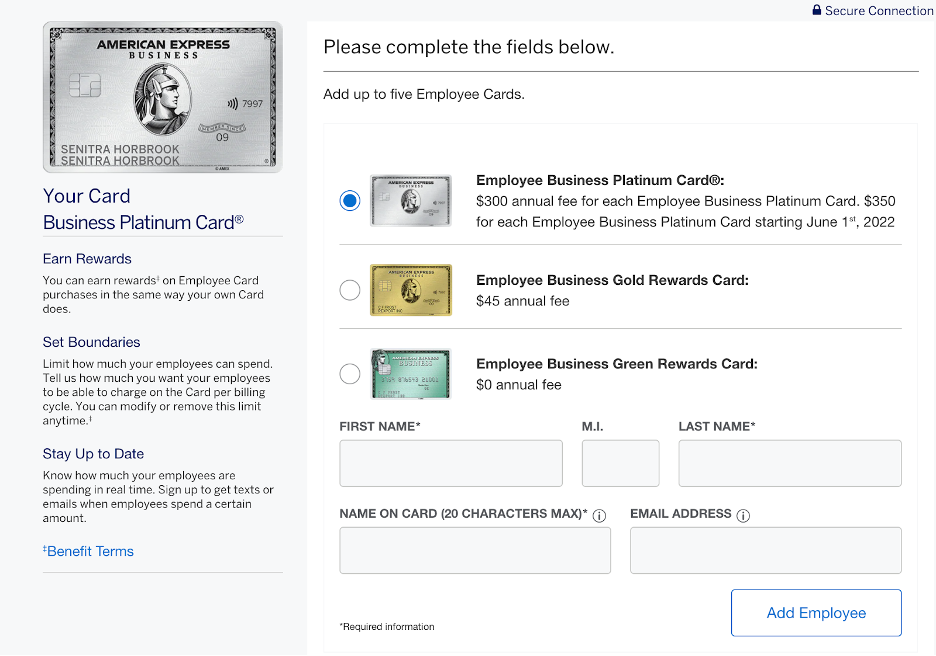Open the Benefit Terms link

point(88,551)
